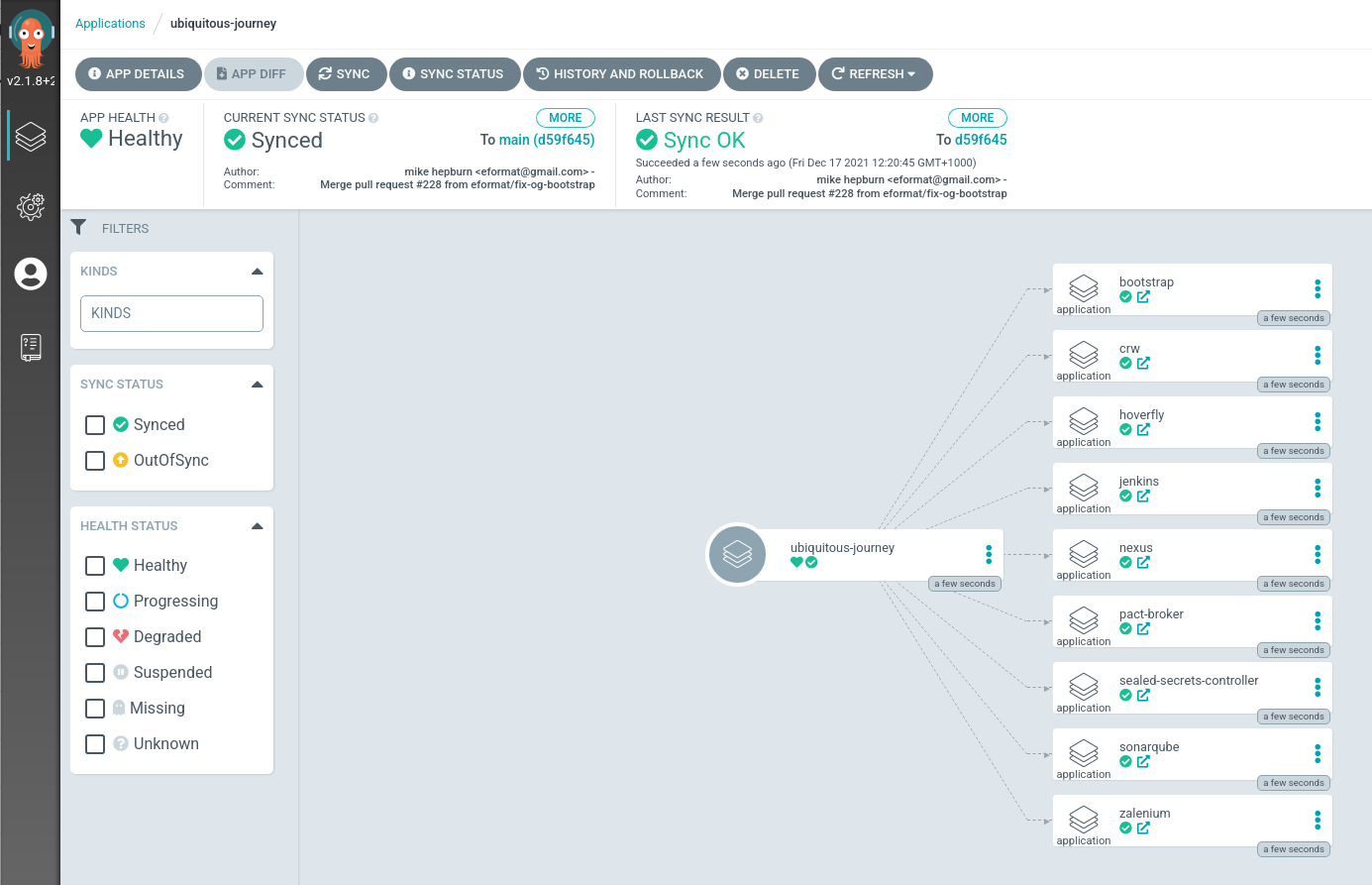Click More under Current Sync Status

tap(565, 118)
